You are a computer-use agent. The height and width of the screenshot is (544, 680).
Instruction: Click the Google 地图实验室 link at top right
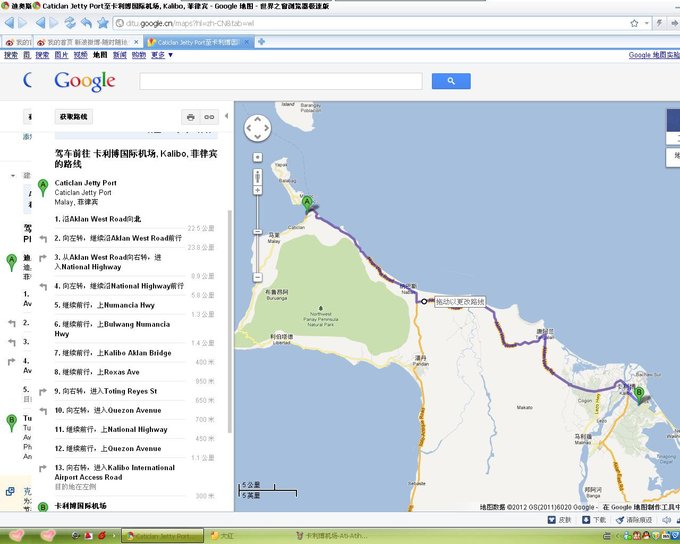coord(654,55)
